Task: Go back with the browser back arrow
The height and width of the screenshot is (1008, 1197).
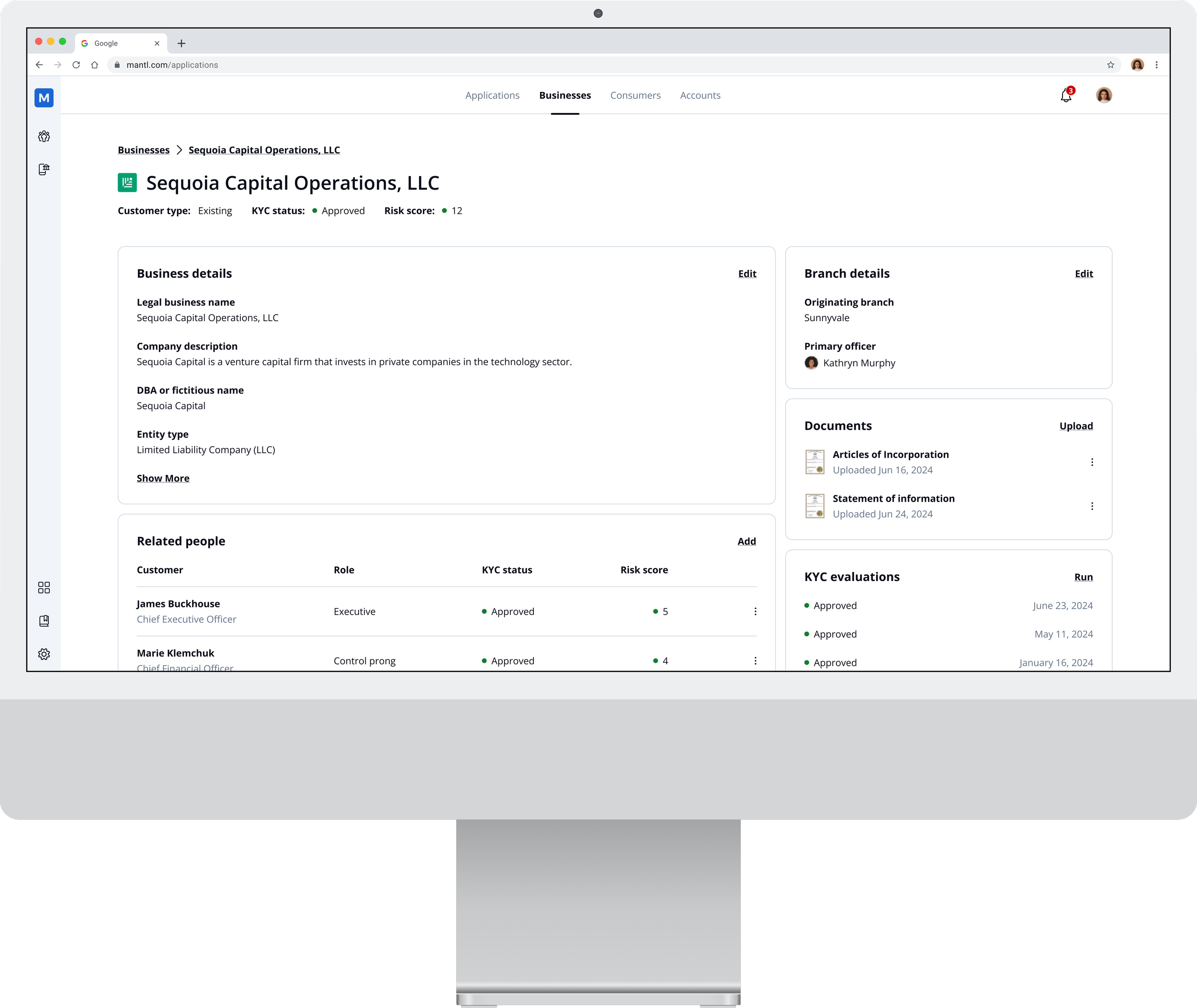Action: (39, 65)
